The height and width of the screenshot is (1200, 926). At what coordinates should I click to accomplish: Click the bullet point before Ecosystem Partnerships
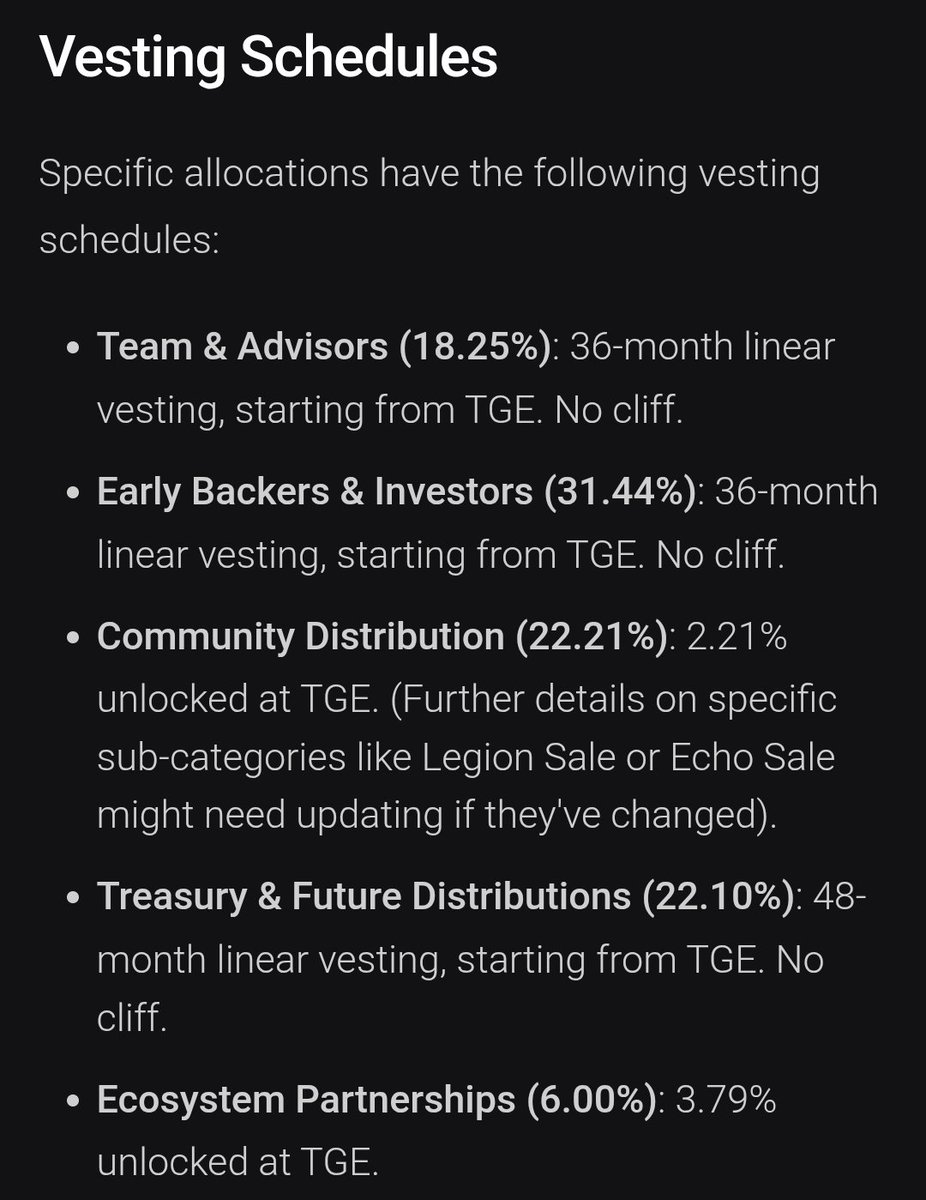70,1102
